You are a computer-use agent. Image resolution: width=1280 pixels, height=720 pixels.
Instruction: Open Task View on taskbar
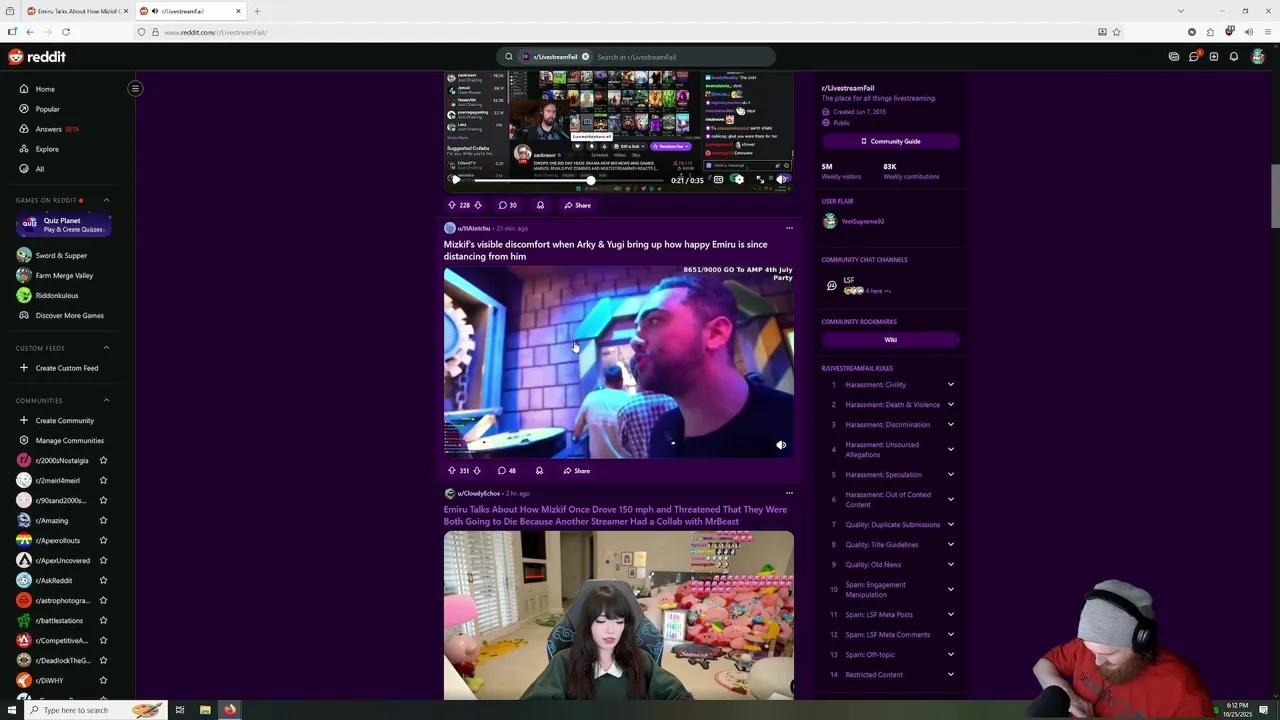[x=180, y=710]
